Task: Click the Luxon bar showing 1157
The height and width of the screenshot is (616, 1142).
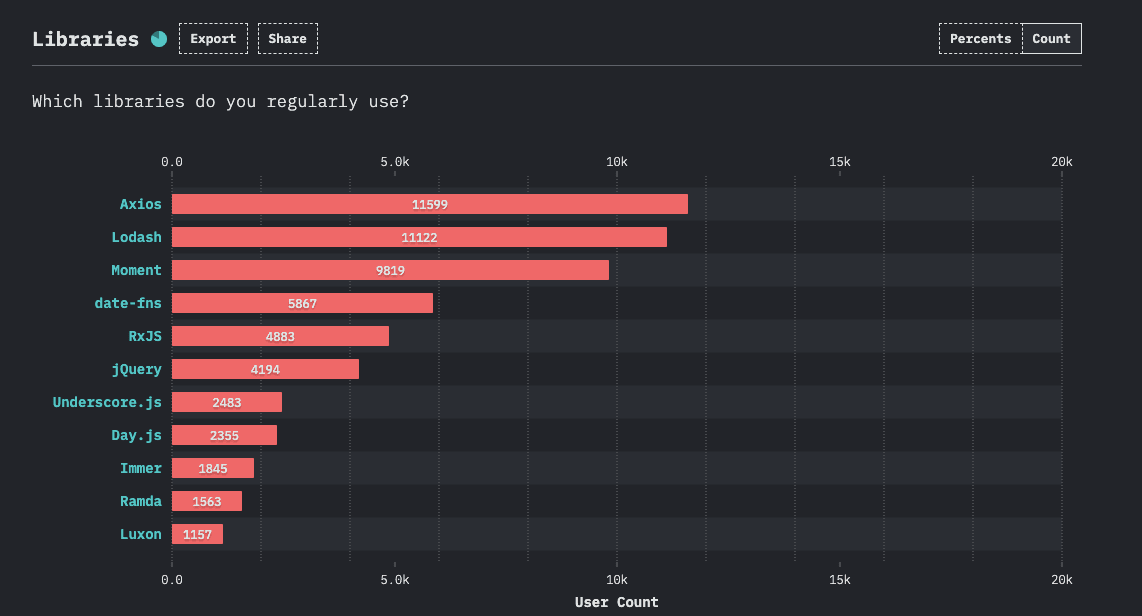Action: (197, 534)
